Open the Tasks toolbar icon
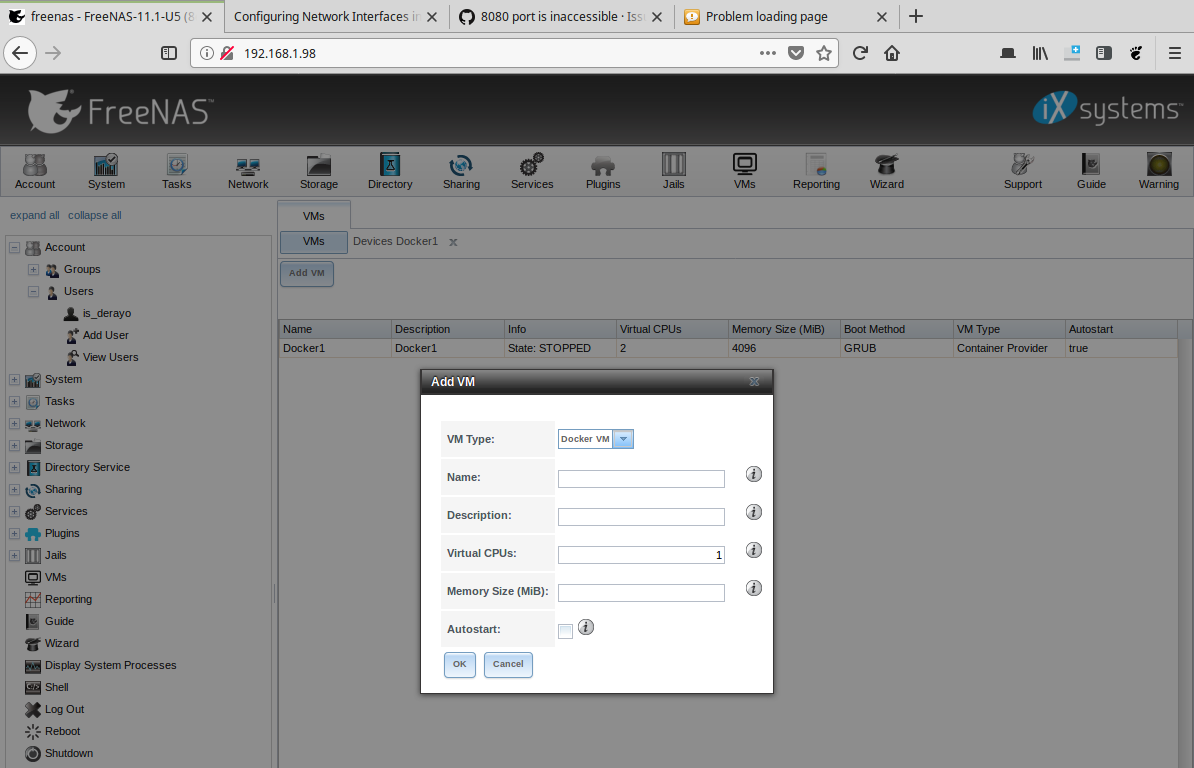 [x=177, y=171]
